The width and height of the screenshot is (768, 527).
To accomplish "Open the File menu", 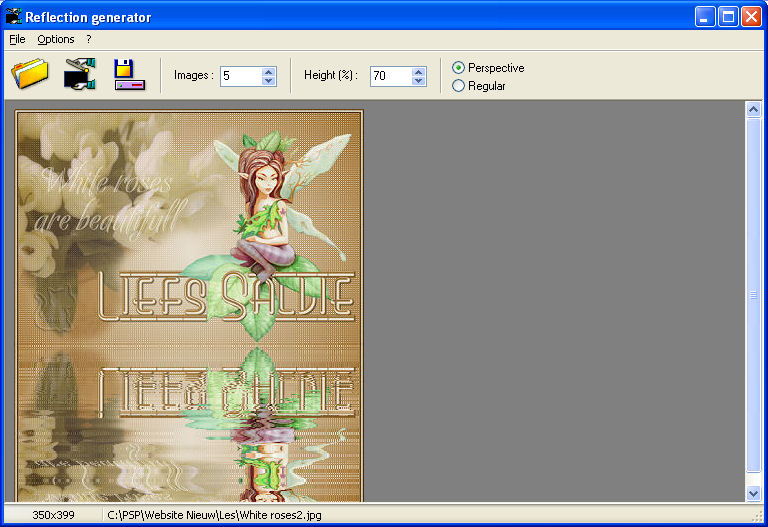I will [17, 39].
